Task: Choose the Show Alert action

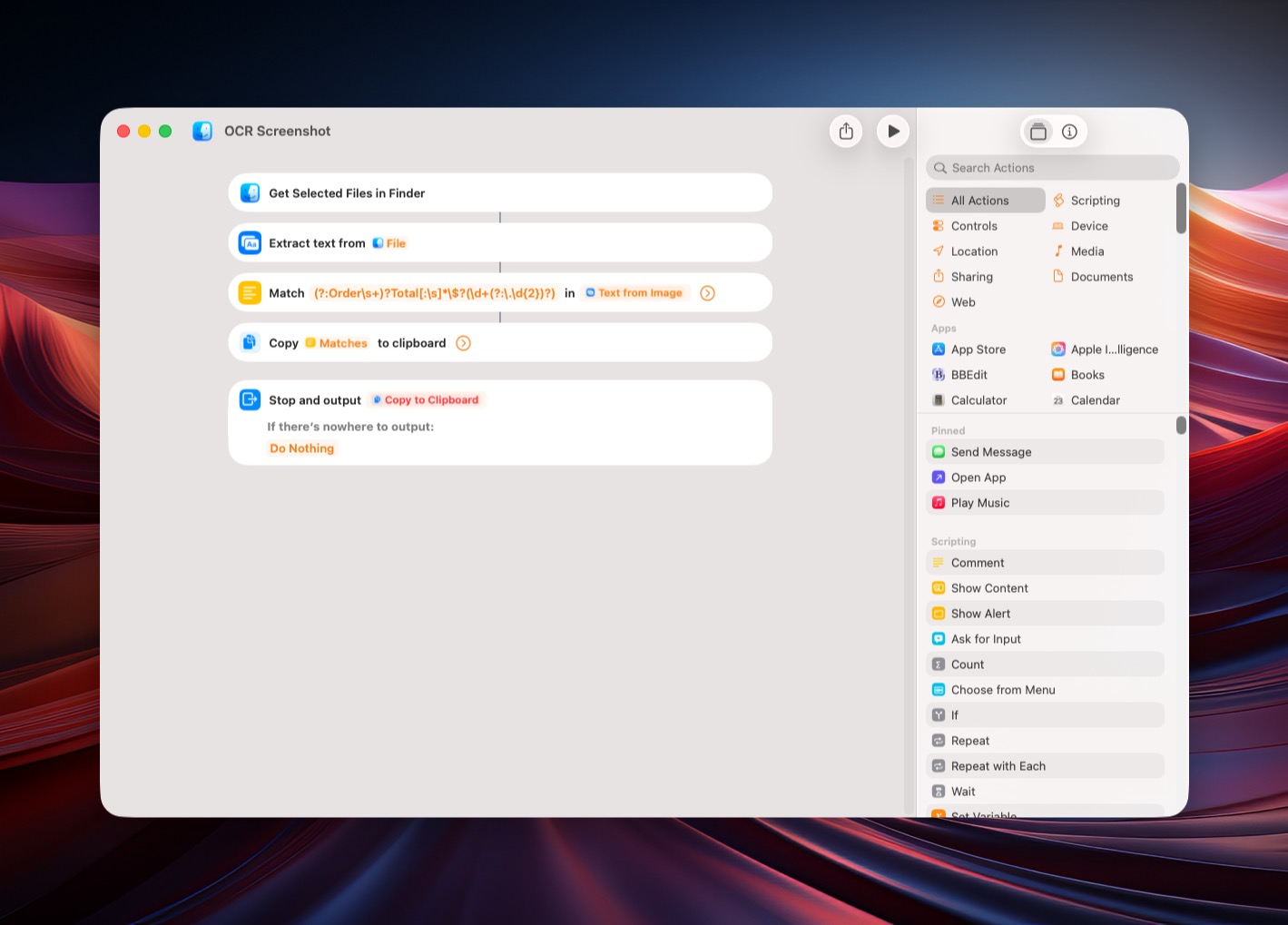Action: pyautogui.click(x=980, y=614)
